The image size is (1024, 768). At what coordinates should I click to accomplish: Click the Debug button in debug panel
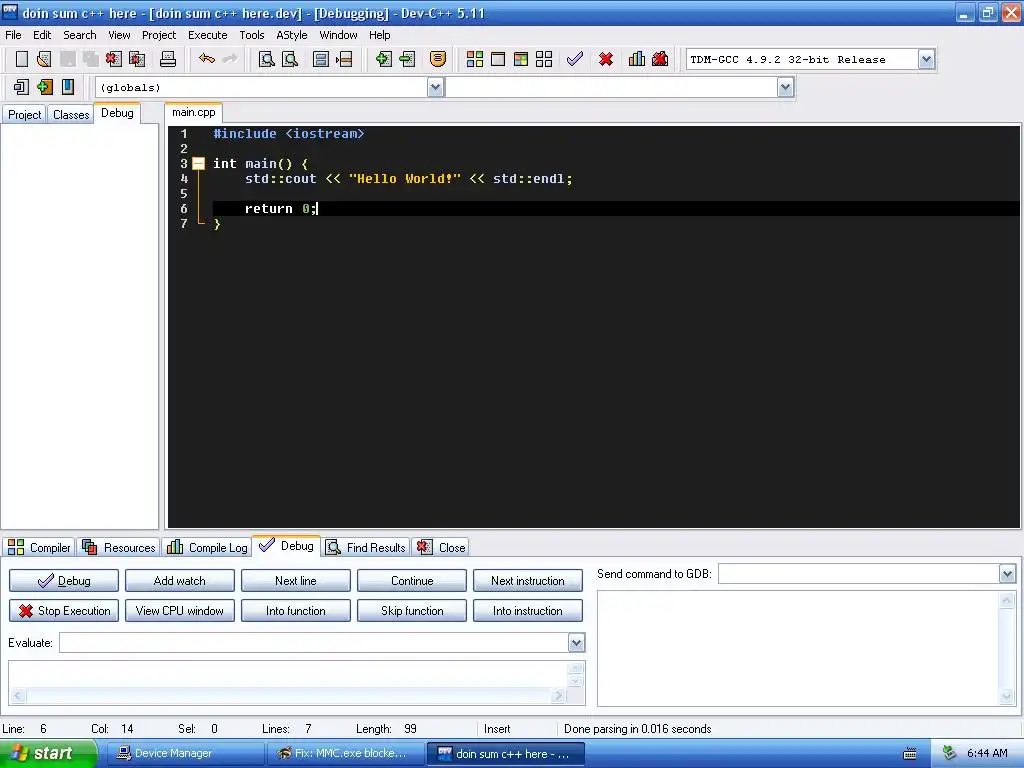coord(64,581)
